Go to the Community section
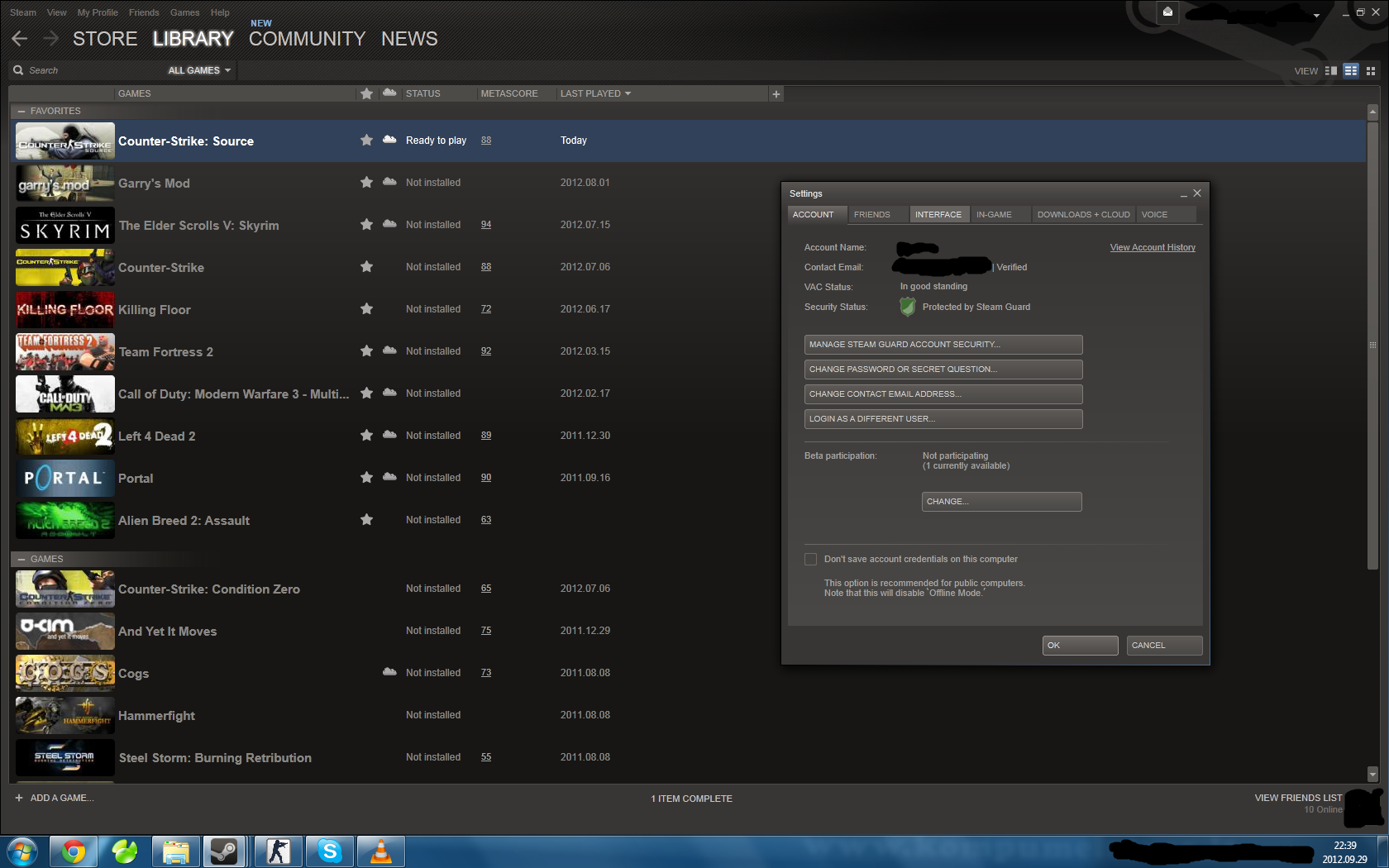 click(307, 39)
